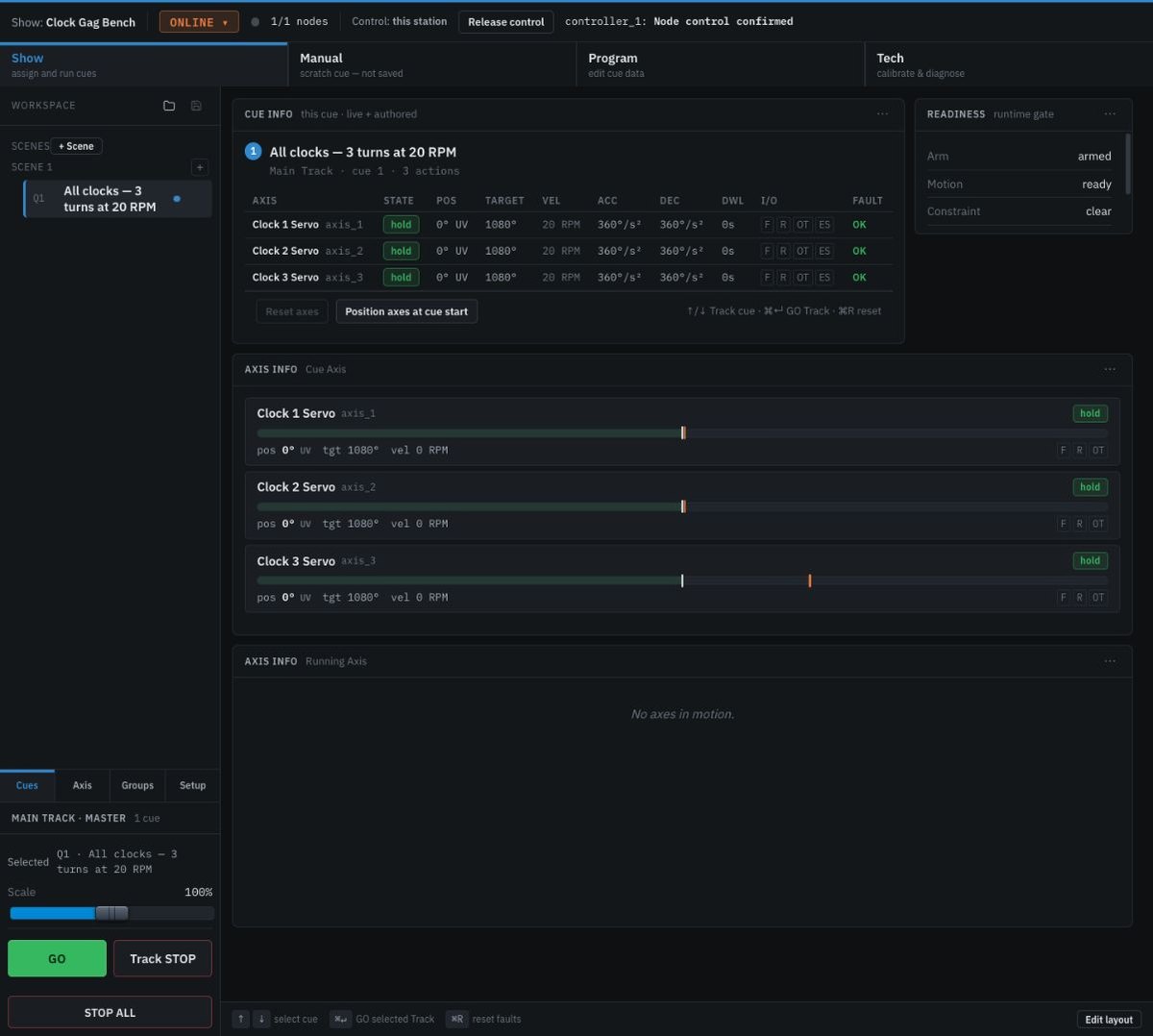
Task: Click hold badge on Clock 3 Servo card
Action: (1090, 560)
